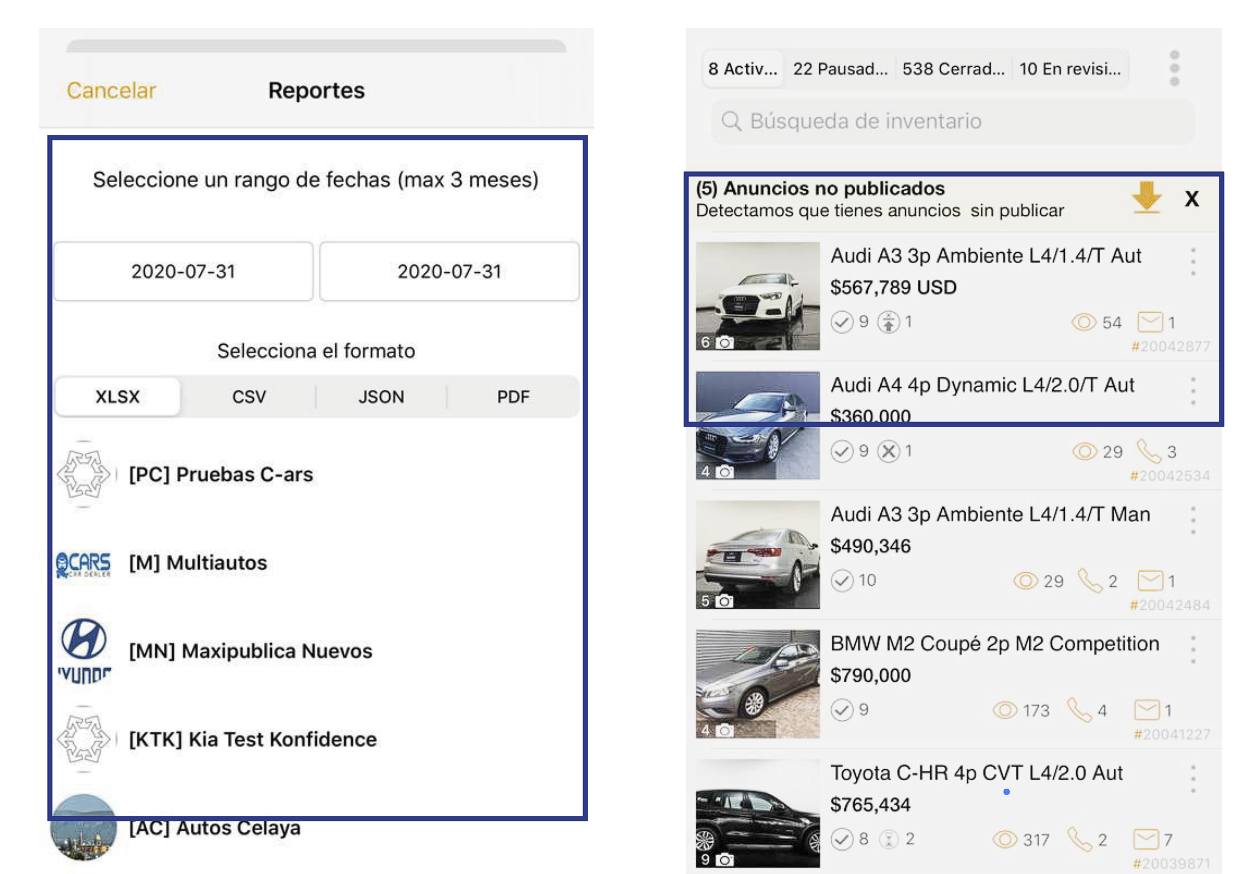
Task: Pick [MN] Maxipublica Nuevos from the list
Action: coord(316,651)
